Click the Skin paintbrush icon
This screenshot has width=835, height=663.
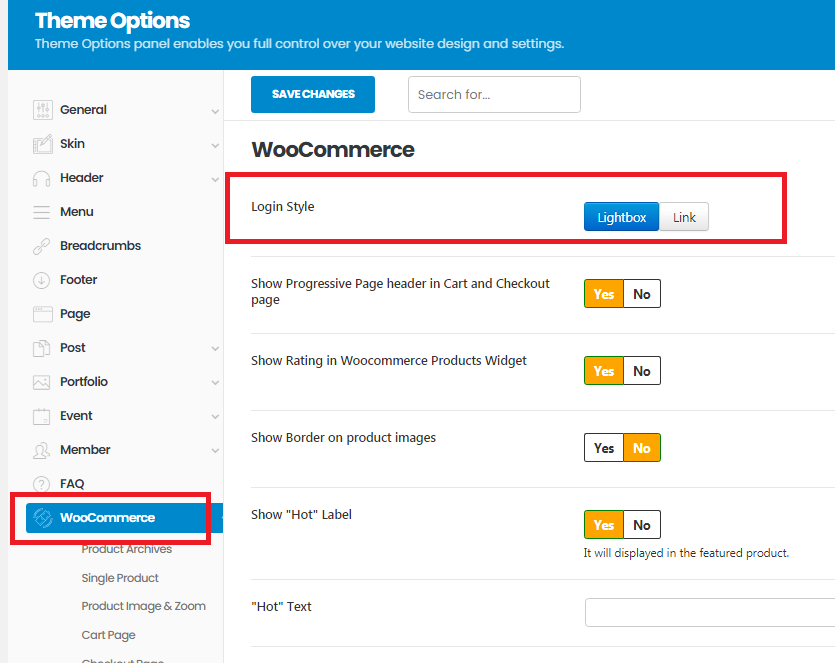pos(42,144)
